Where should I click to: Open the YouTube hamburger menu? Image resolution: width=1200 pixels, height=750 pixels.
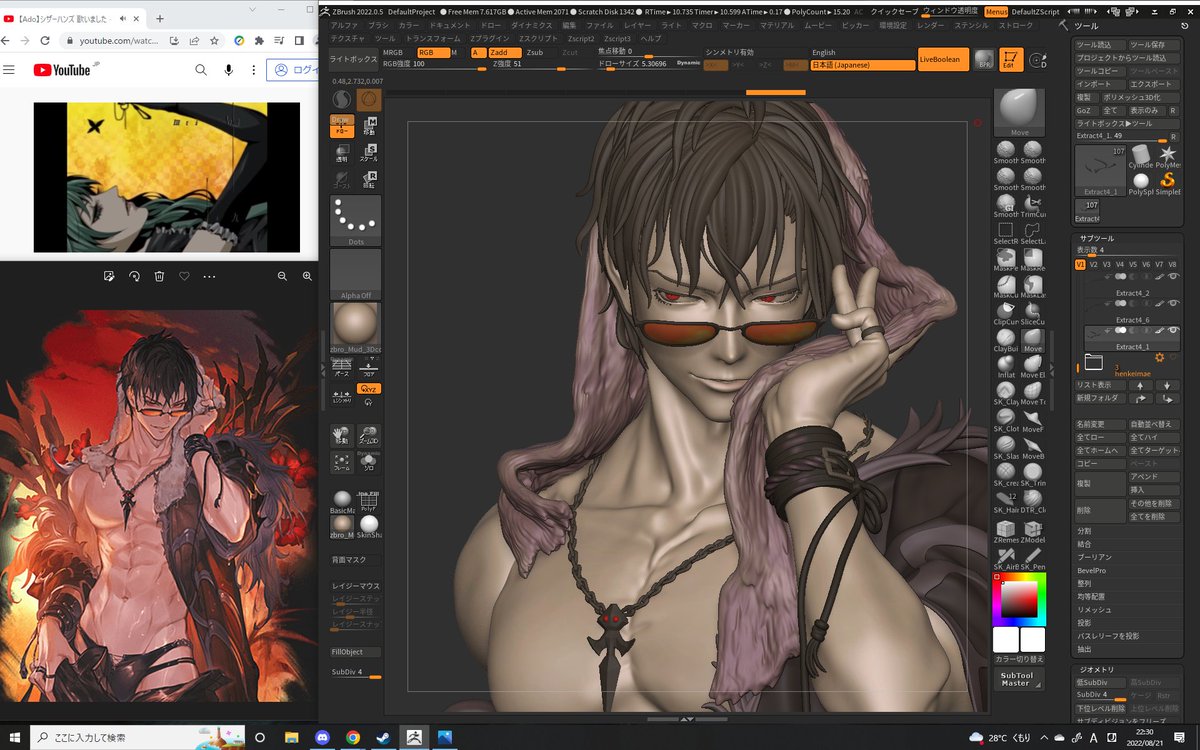(9, 70)
